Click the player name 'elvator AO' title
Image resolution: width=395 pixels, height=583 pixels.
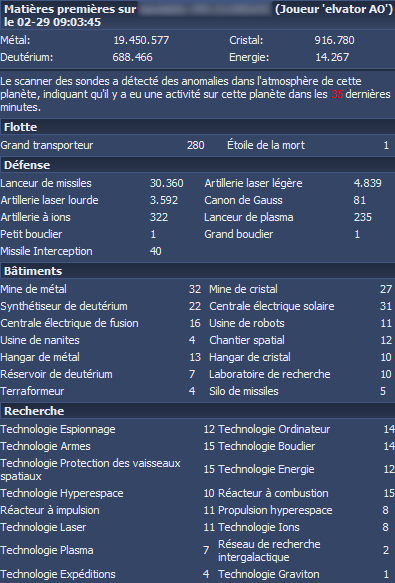(x=334, y=9)
